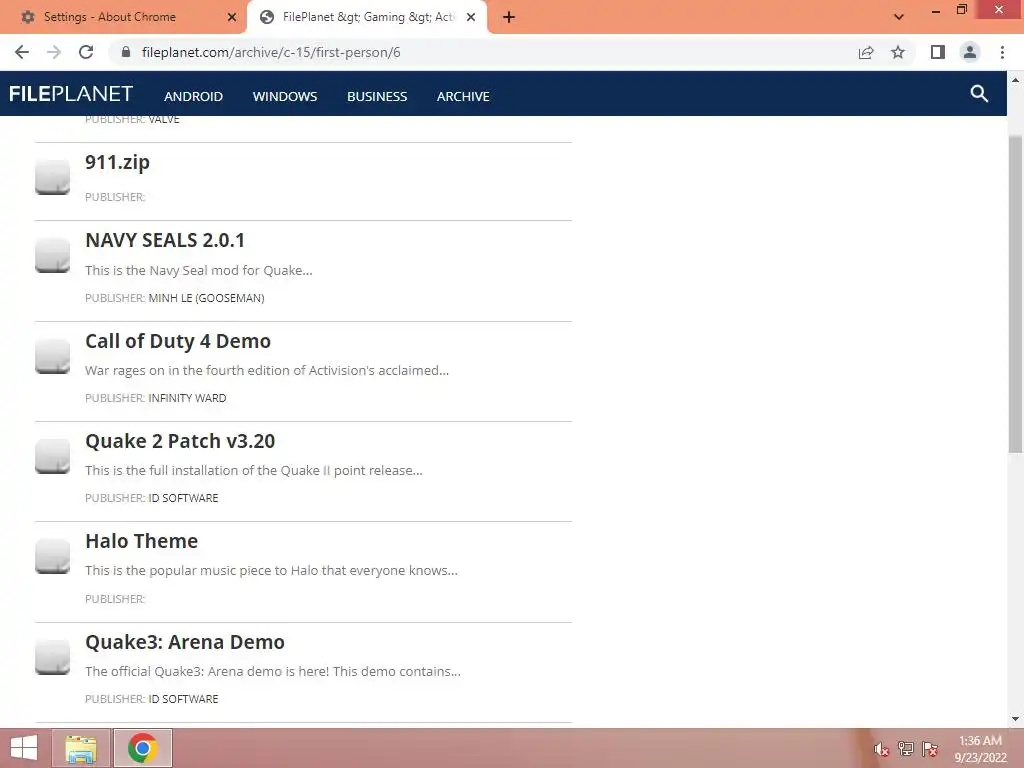The image size is (1024, 768).
Task: Open Call of Duty 4 Demo link
Action: (x=178, y=341)
